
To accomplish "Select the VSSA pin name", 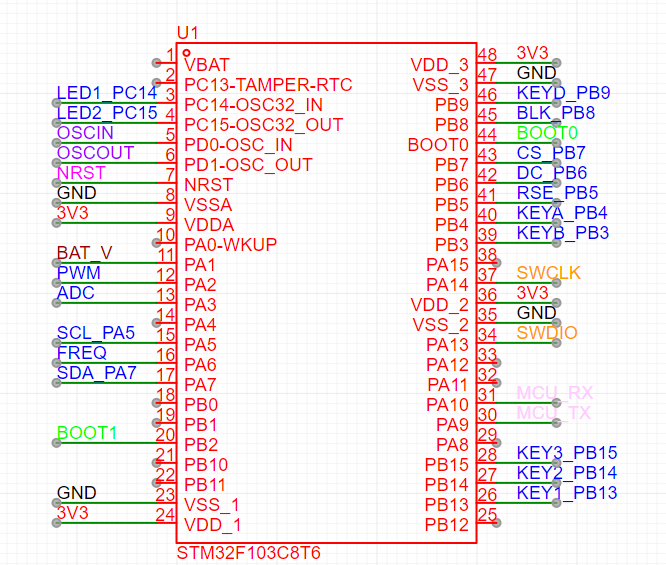I will click(208, 205).
